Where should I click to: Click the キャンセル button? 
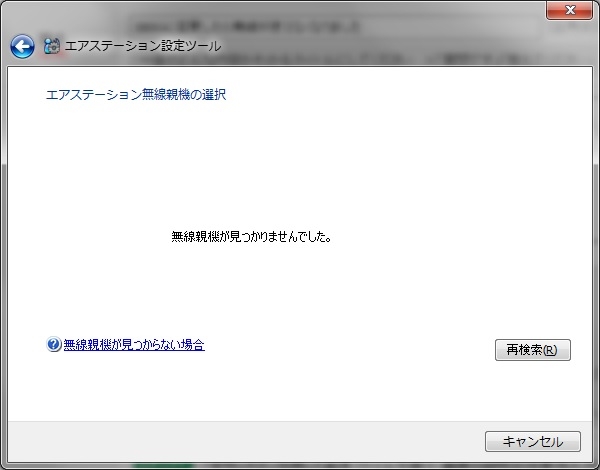(x=533, y=442)
